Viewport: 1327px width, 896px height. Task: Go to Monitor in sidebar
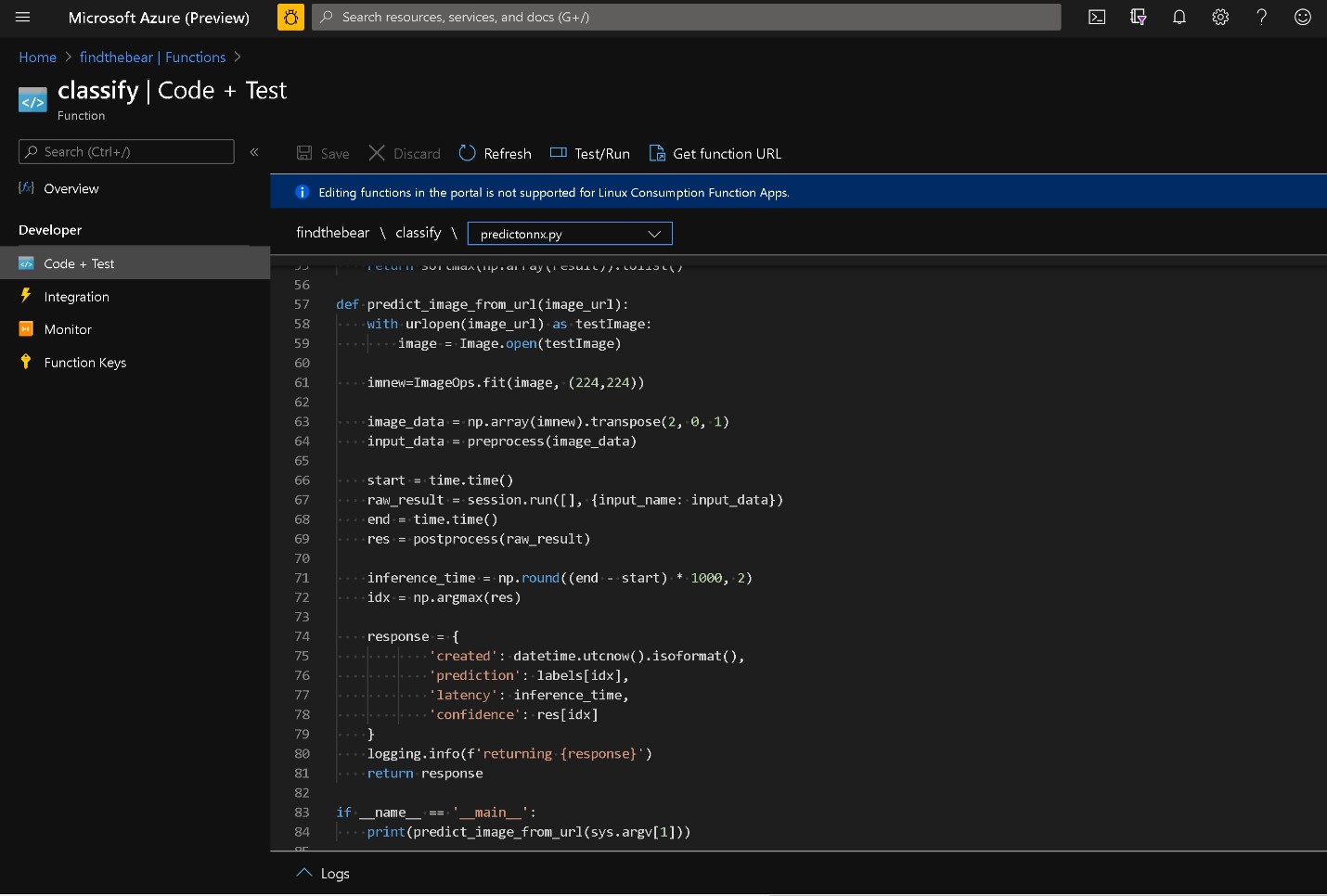point(68,330)
